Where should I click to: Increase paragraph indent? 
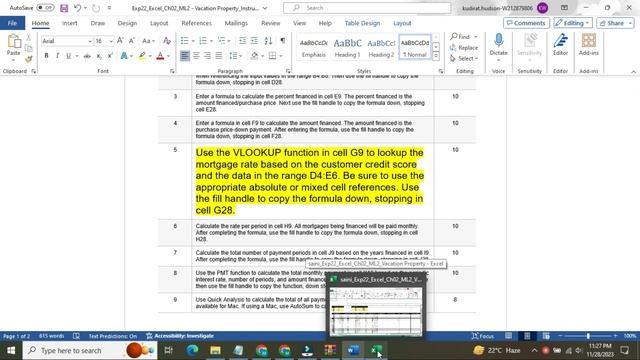click(254, 41)
